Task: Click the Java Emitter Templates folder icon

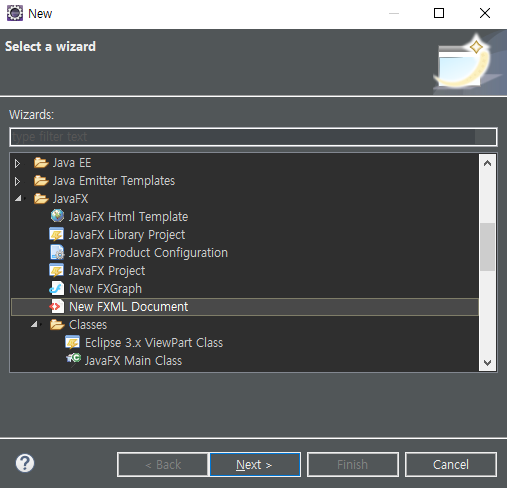Action: coord(41,181)
